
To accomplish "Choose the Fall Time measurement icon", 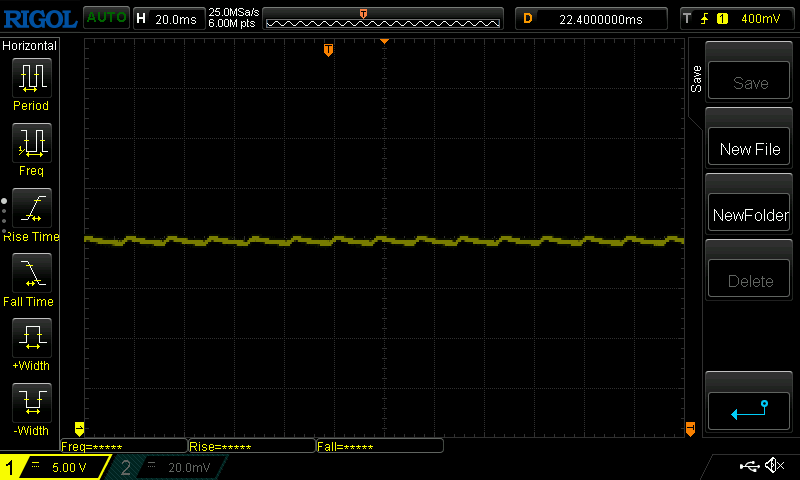I will pyautogui.click(x=30, y=273).
